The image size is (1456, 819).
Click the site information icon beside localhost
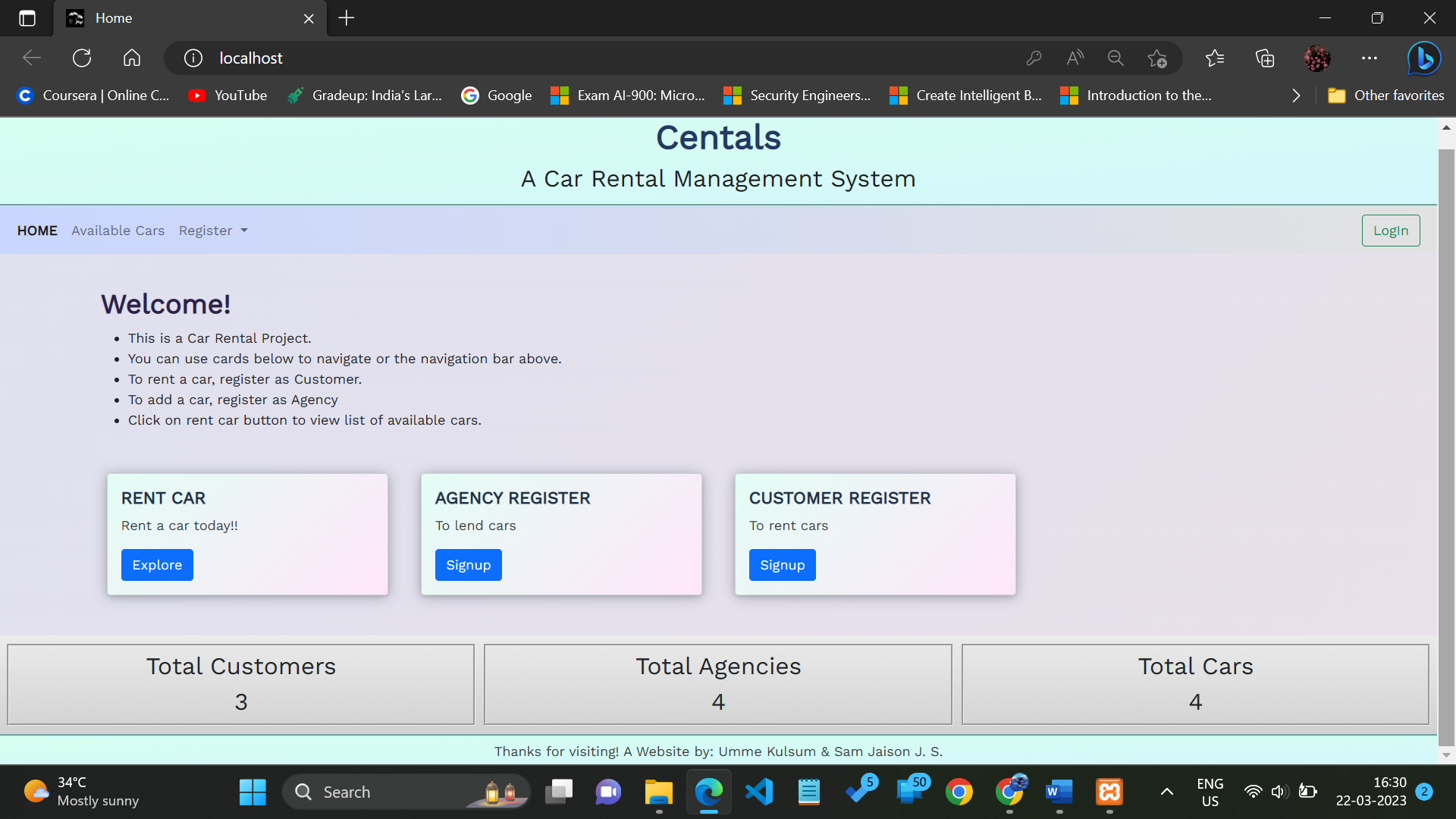(193, 58)
